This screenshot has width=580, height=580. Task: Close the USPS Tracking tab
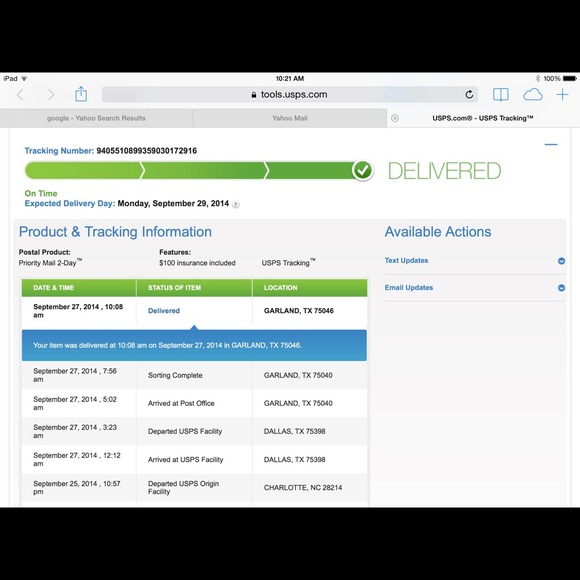(x=395, y=118)
